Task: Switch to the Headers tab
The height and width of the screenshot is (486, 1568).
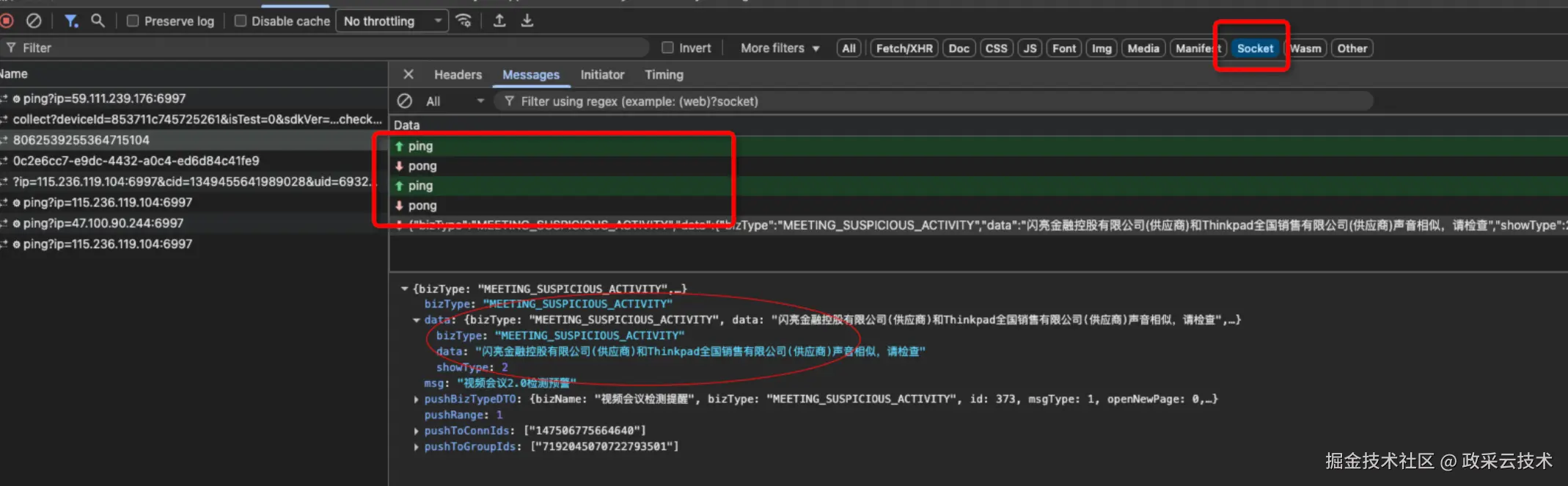Action: [x=458, y=75]
